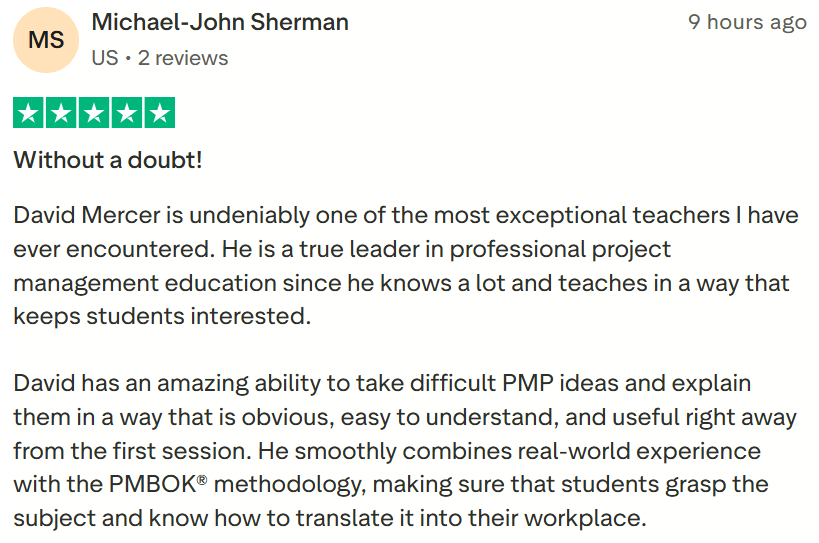Click the registered trademark symbol after PMBOK

pos(202,481)
